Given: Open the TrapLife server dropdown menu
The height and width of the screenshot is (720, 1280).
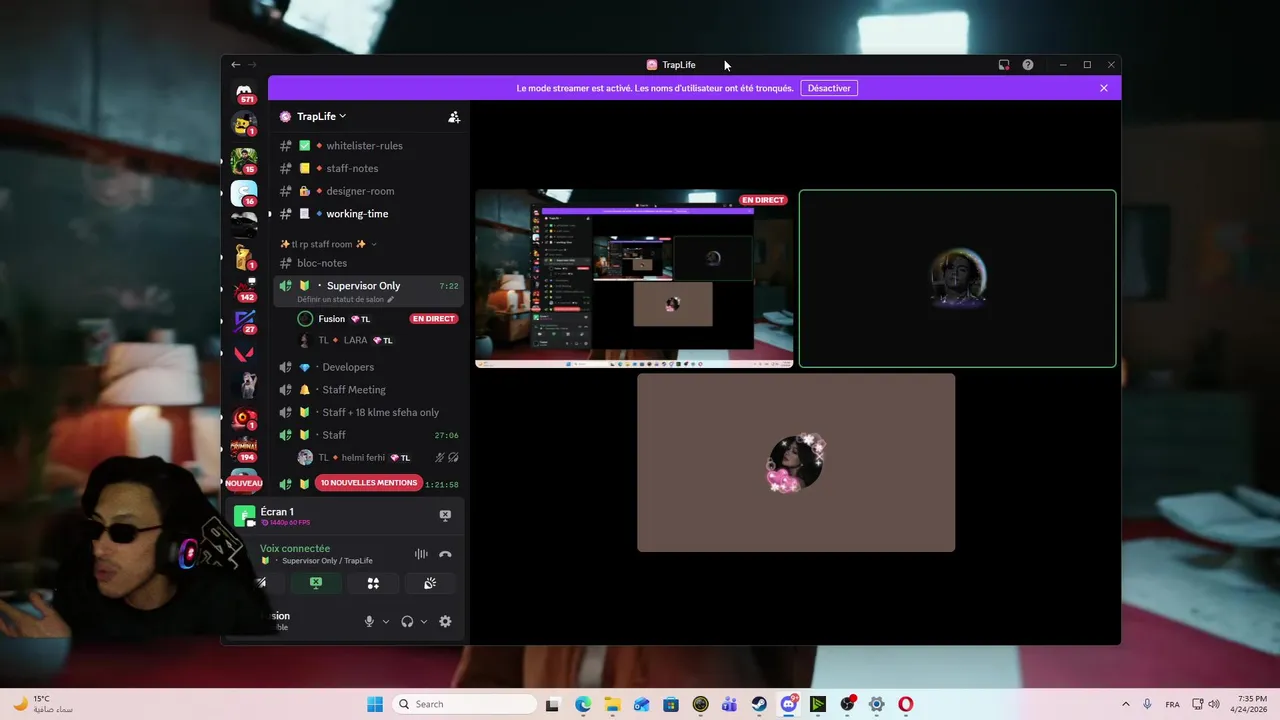Looking at the screenshot, I should coord(321,117).
